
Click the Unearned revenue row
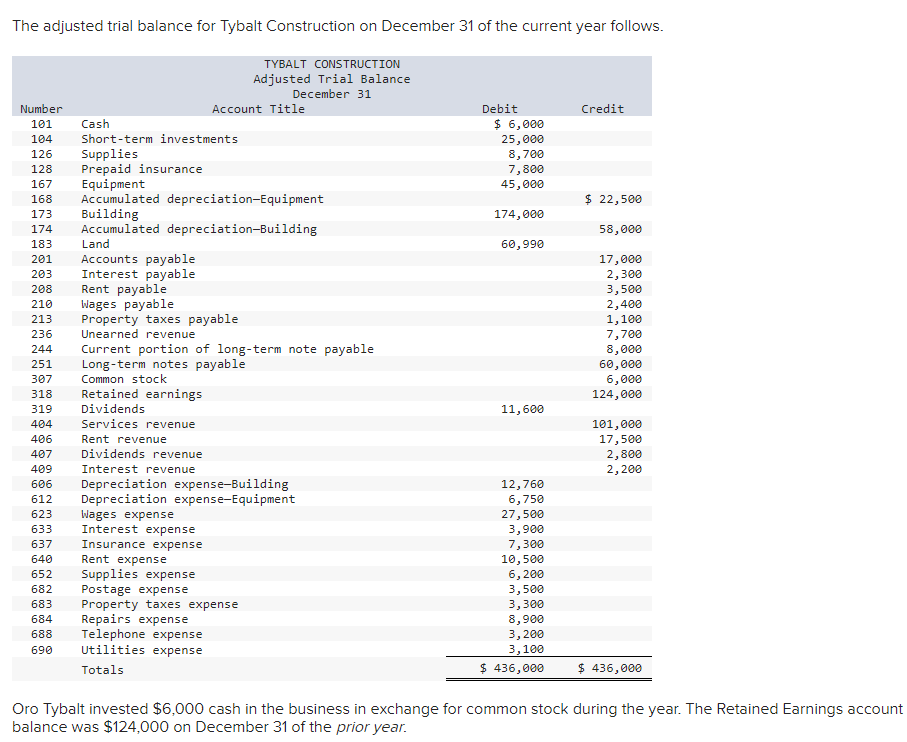[x=127, y=334]
